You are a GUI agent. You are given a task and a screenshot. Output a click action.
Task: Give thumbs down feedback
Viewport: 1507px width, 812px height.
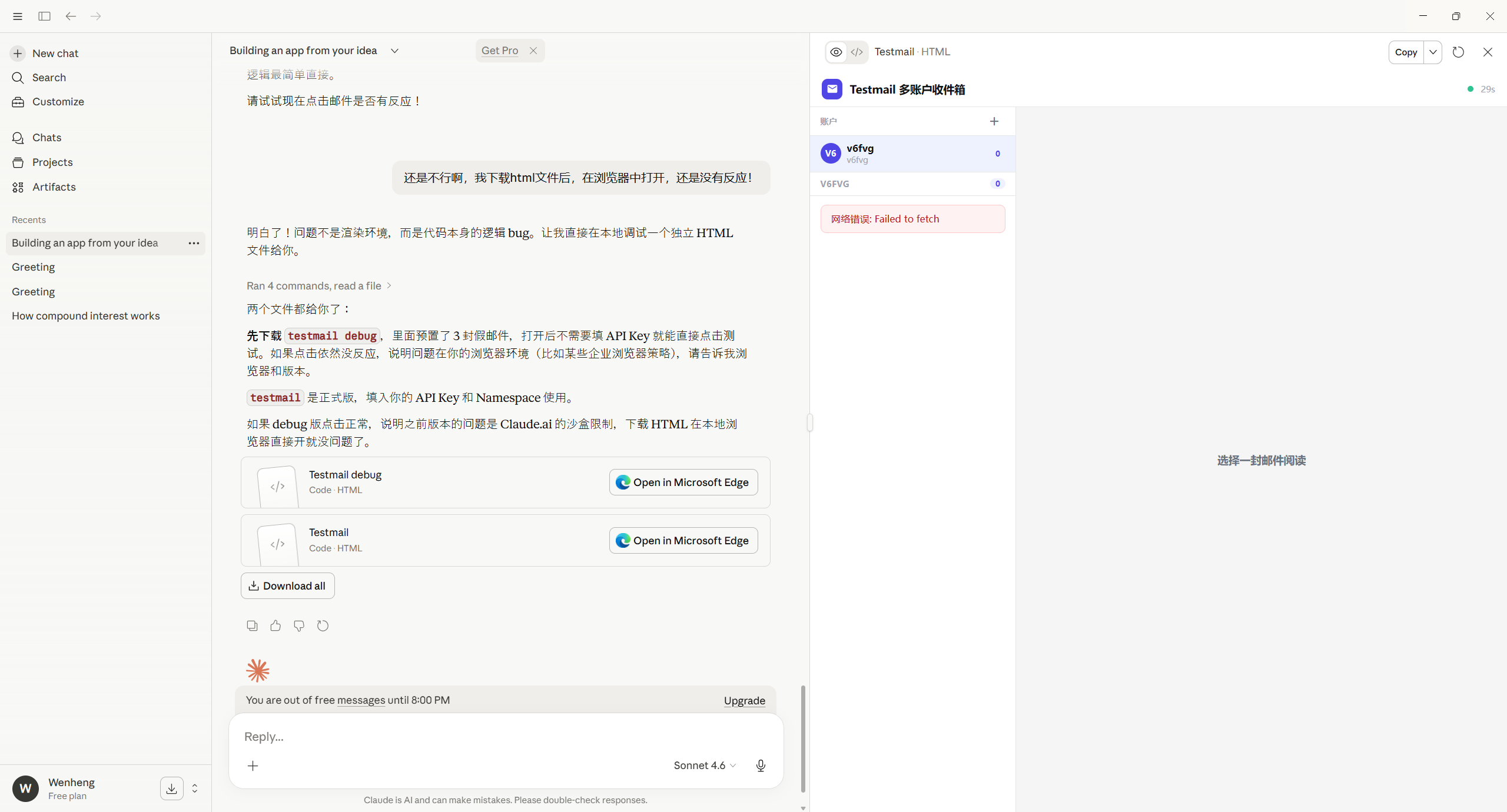point(299,626)
